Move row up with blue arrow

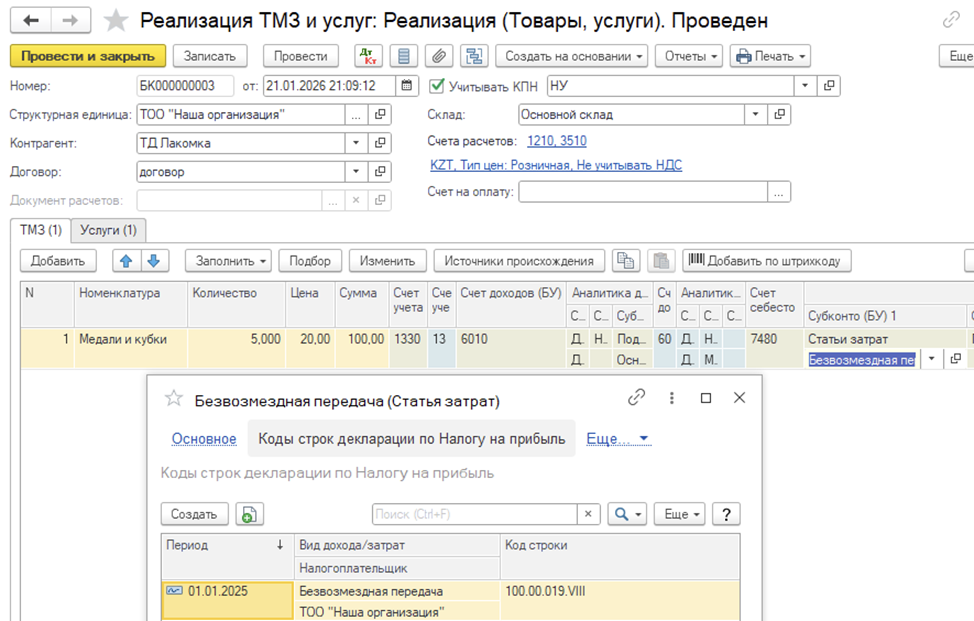click(126, 261)
